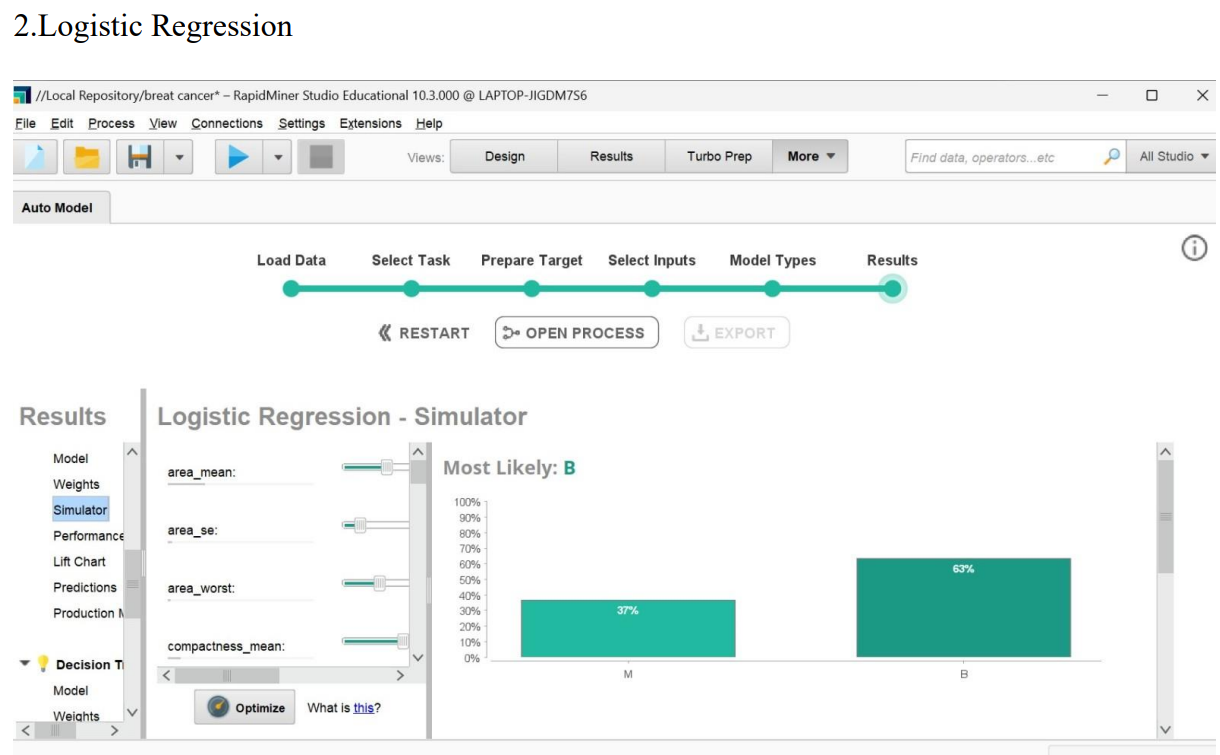Click the area_worst slider
Viewport: 1220px width, 755px height.
pyautogui.click(x=376, y=583)
